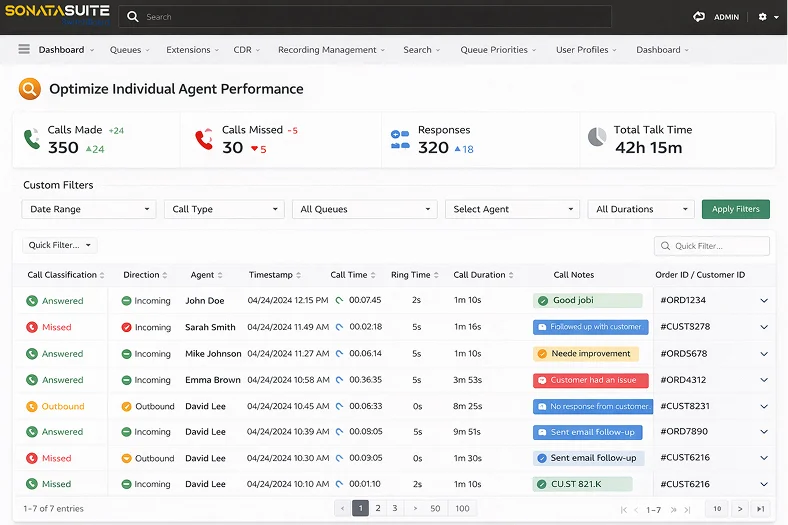This screenshot has height=525, width=788.
Task: Sort by the Call Classification column
Action: (x=66, y=275)
